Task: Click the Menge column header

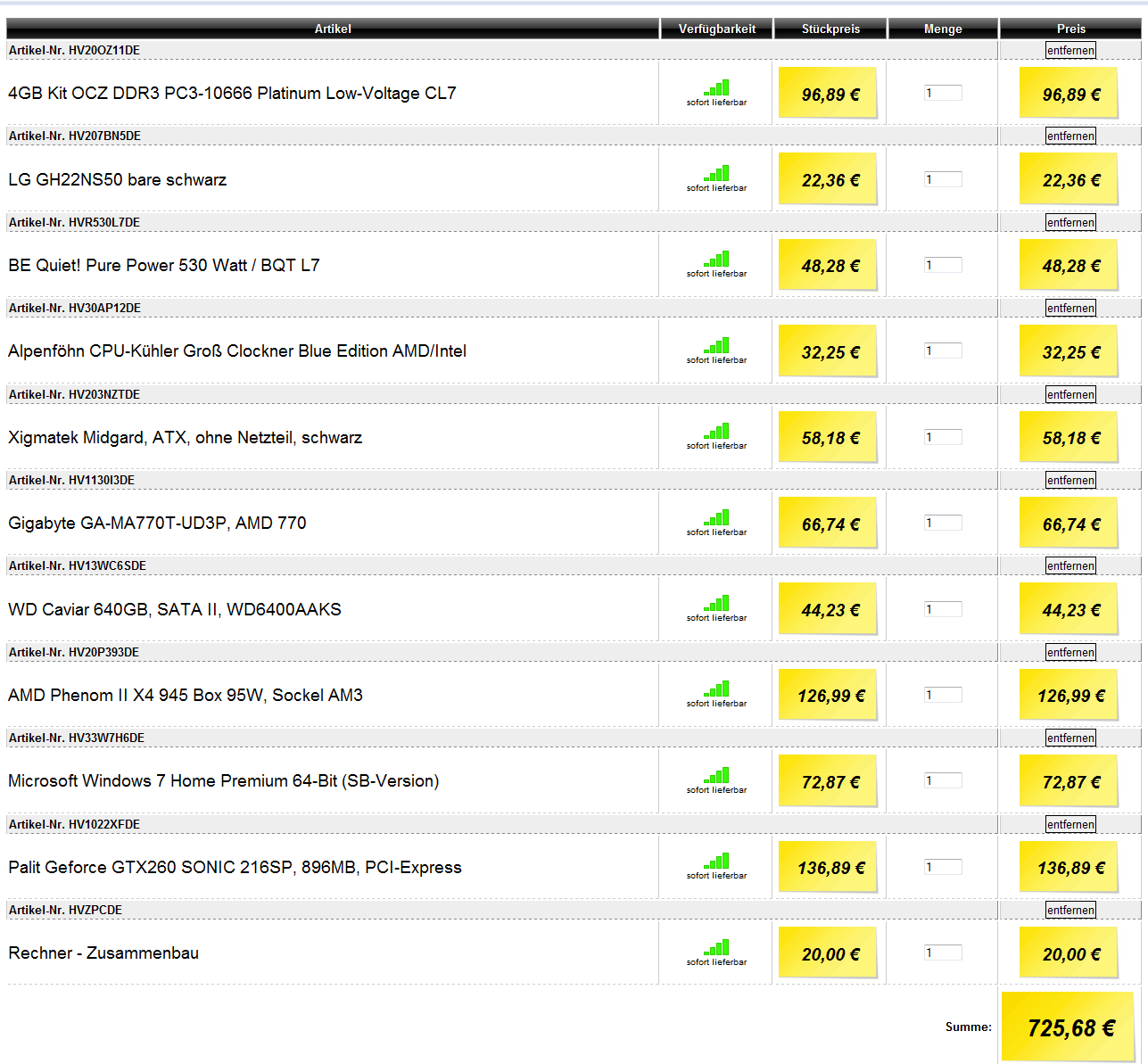Action: (943, 29)
